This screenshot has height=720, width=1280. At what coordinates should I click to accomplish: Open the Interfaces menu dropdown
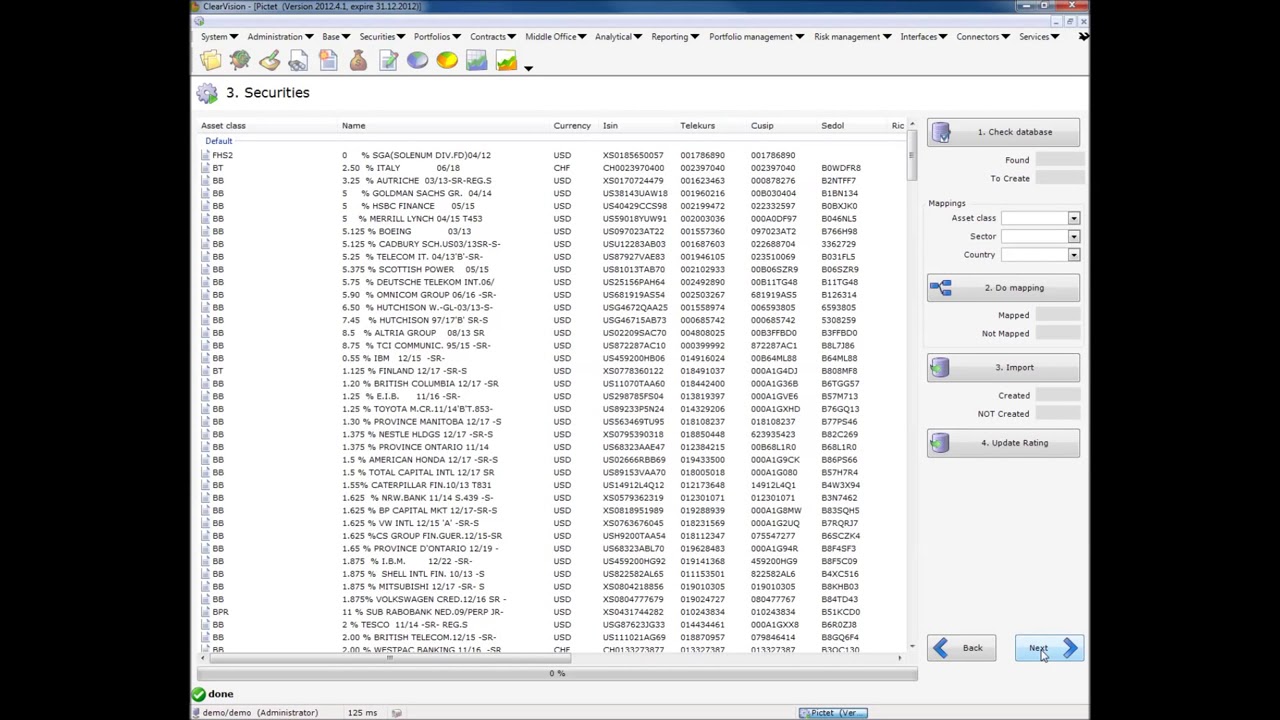coord(923,37)
